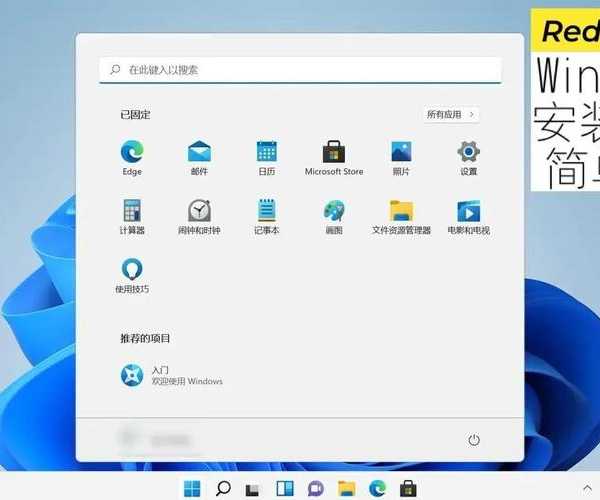Image resolution: width=600 pixels, height=500 pixels.
Task: Expand All apps (所有应用) list
Action: click(x=450, y=115)
